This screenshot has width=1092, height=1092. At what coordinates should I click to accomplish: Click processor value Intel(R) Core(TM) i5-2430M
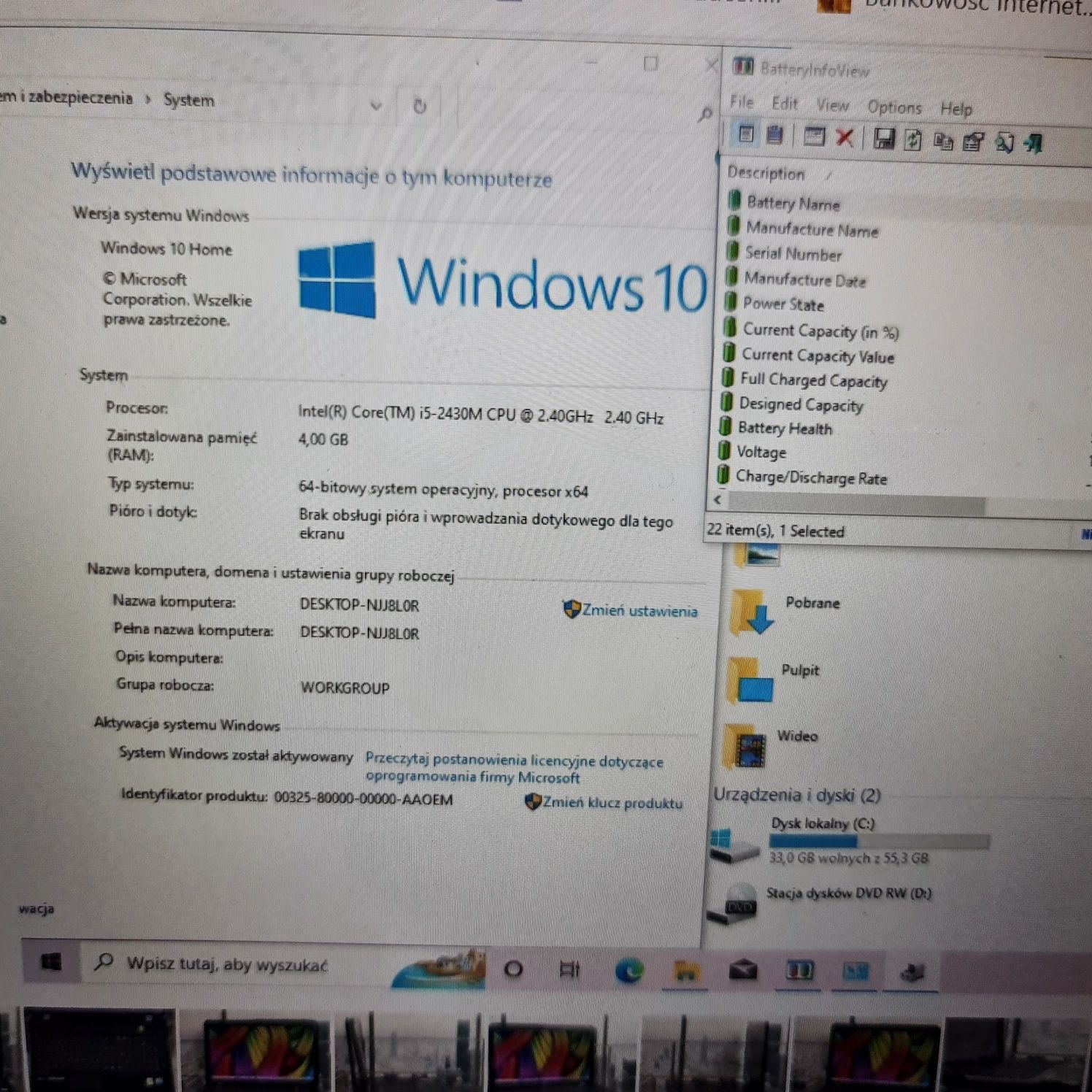pyautogui.click(x=481, y=415)
